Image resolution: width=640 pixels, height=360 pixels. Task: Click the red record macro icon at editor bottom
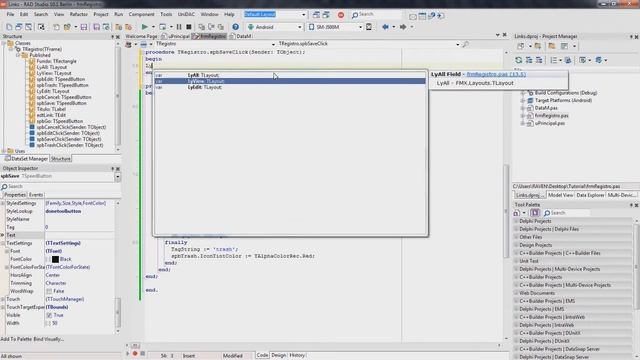pyautogui.click(x=135, y=353)
